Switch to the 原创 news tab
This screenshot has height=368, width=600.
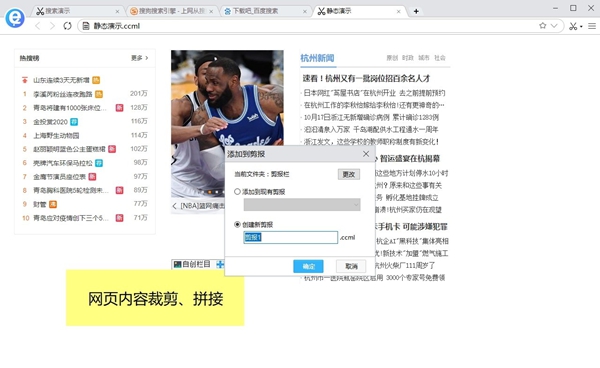[x=392, y=58]
